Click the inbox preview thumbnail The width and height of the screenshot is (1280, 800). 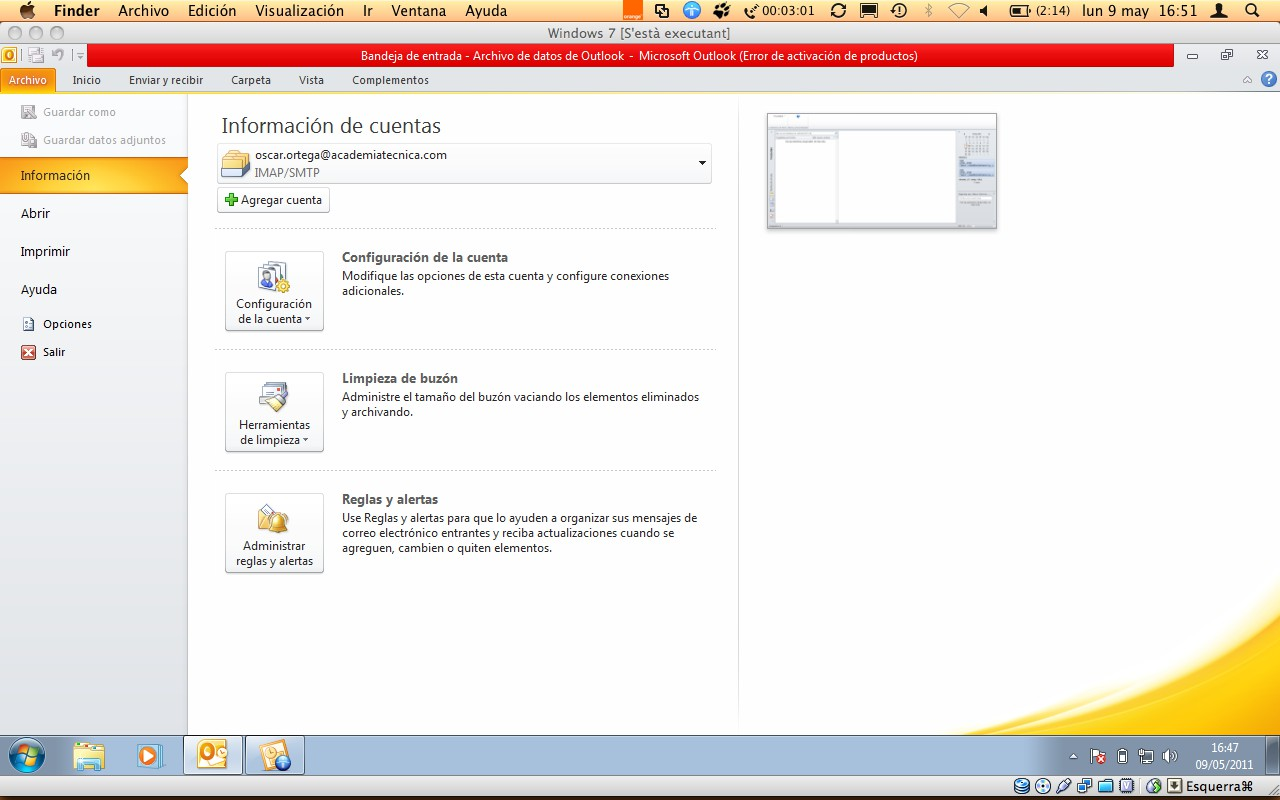[882, 171]
